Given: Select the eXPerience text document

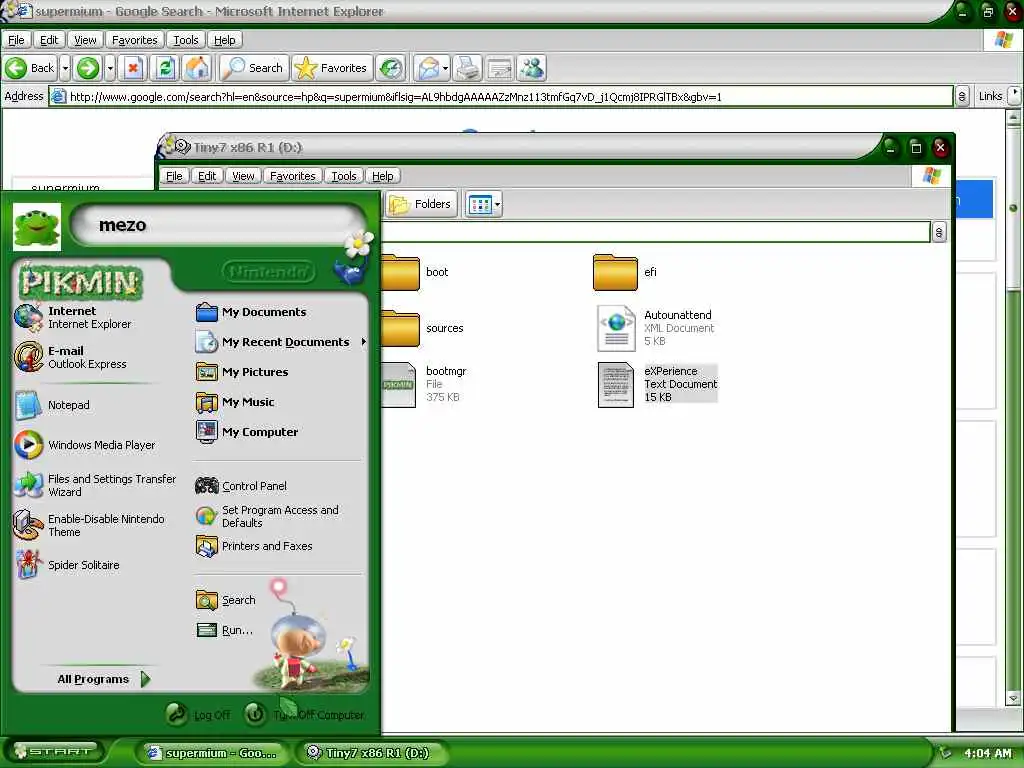Looking at the screenshot, I should 658,384.
